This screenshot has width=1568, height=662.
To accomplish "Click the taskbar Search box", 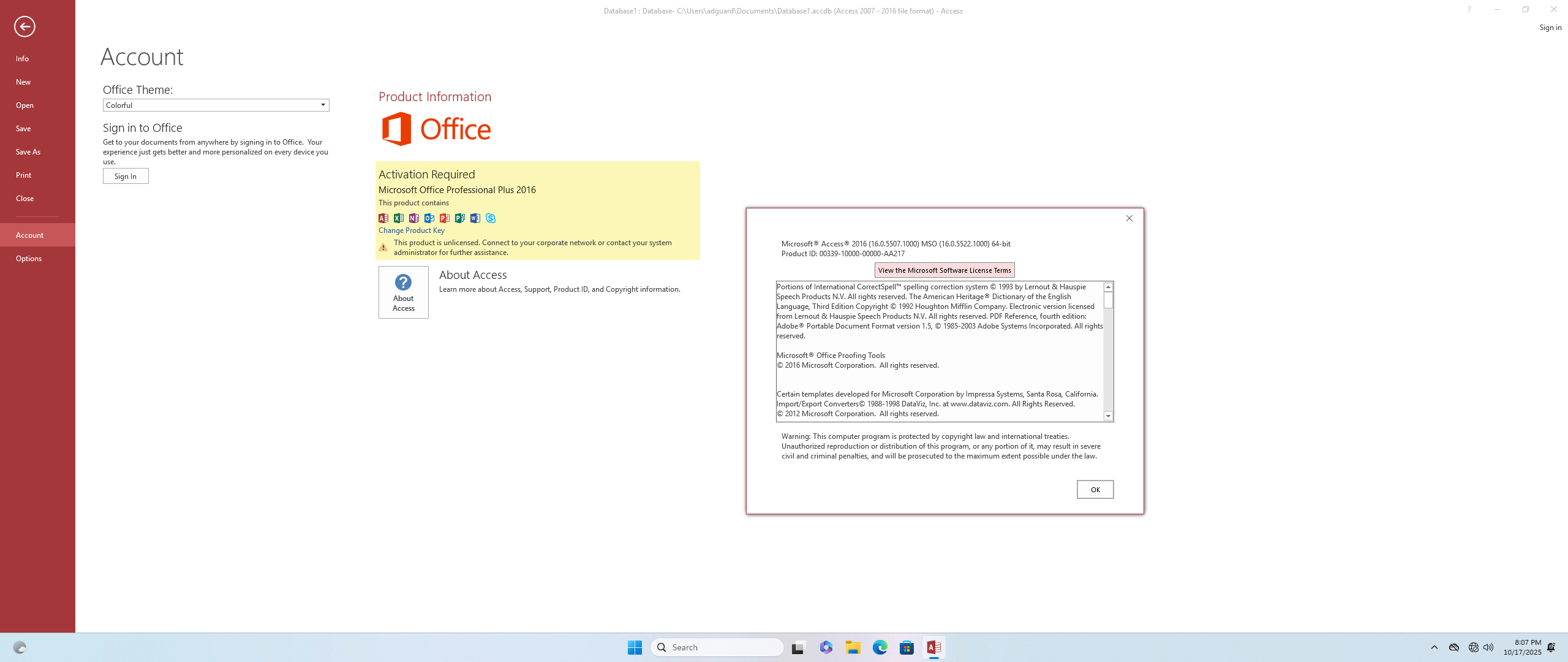I will coord(717,647).
